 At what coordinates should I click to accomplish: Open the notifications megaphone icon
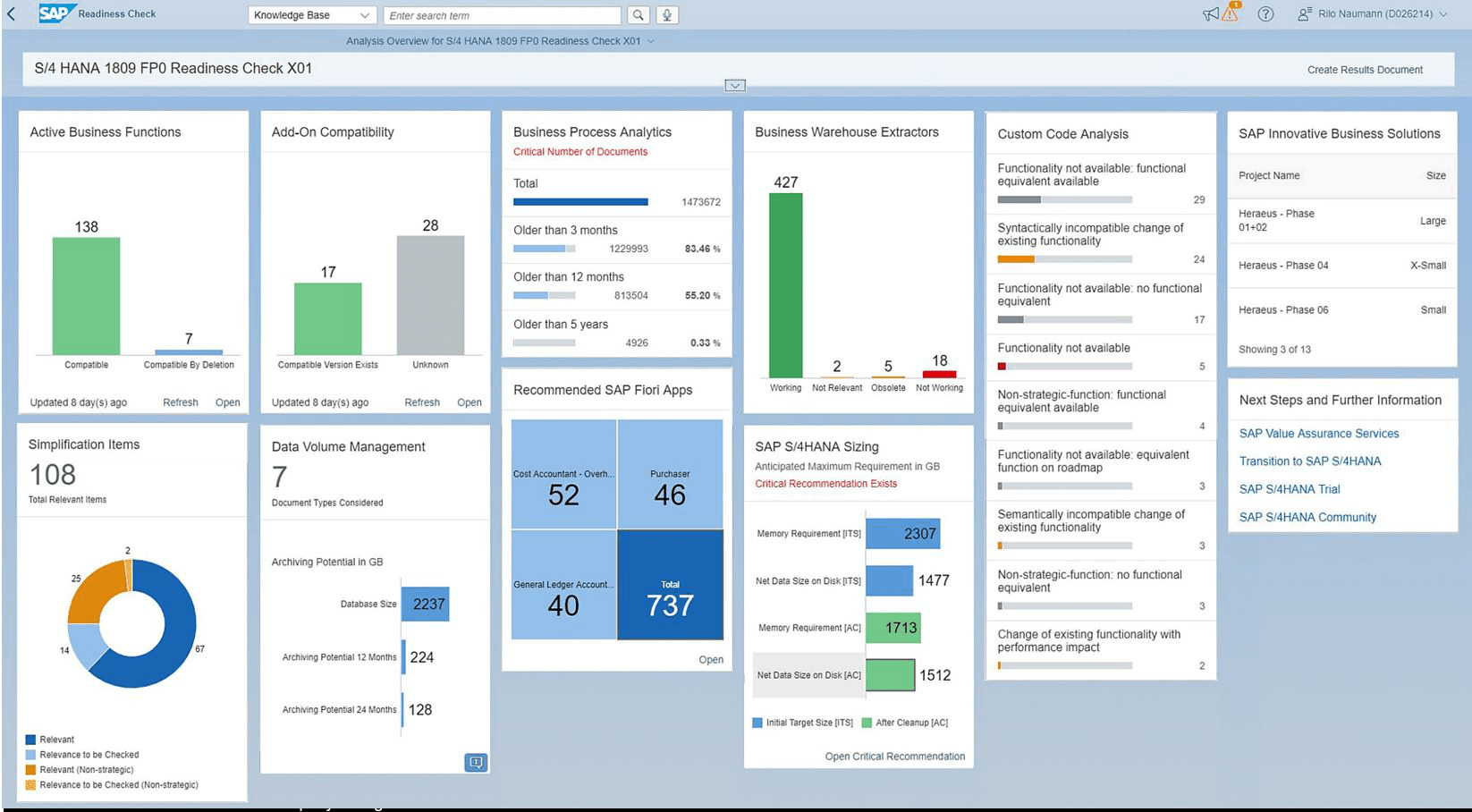(x=1211, y=14)
